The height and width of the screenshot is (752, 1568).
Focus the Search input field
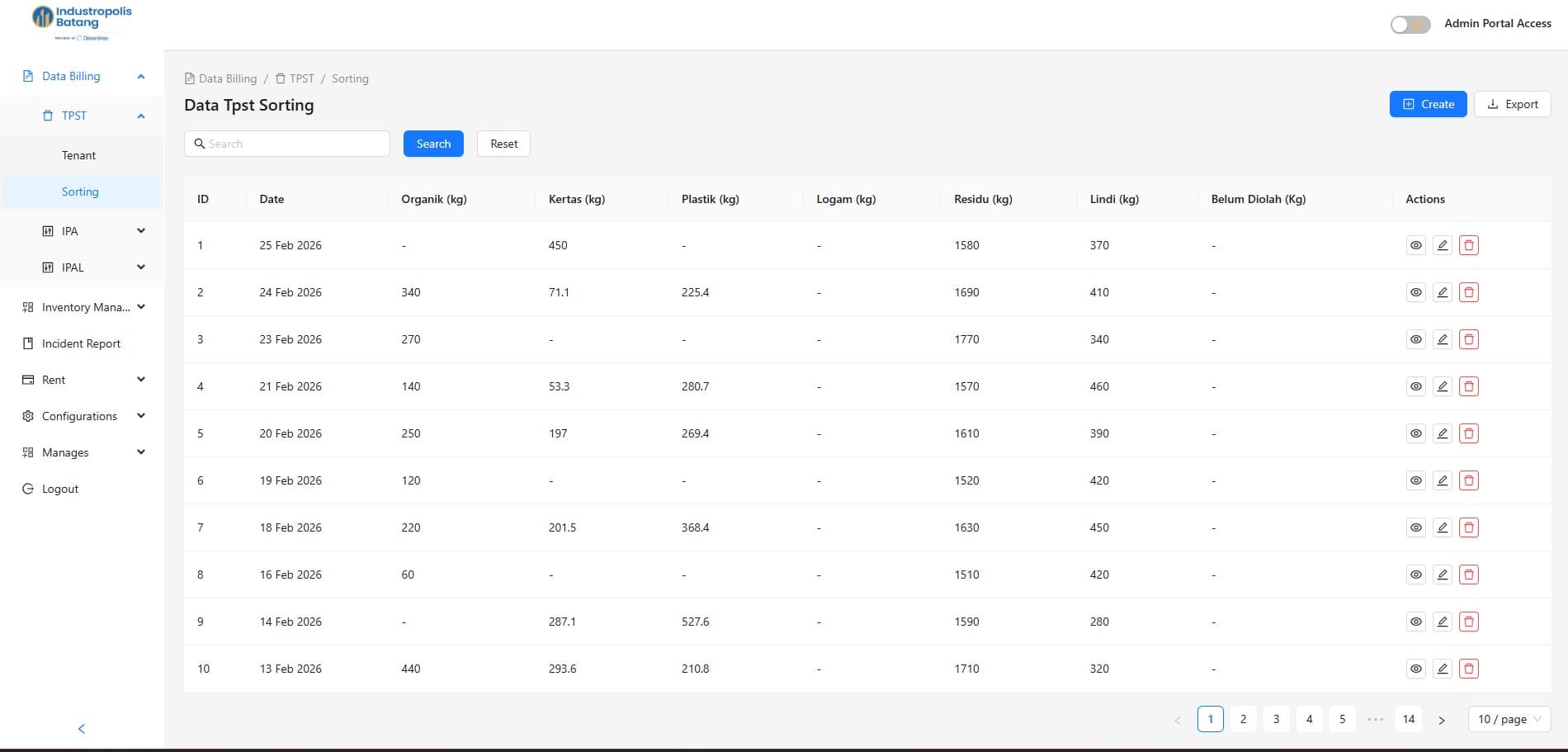(x=287, y=144)
